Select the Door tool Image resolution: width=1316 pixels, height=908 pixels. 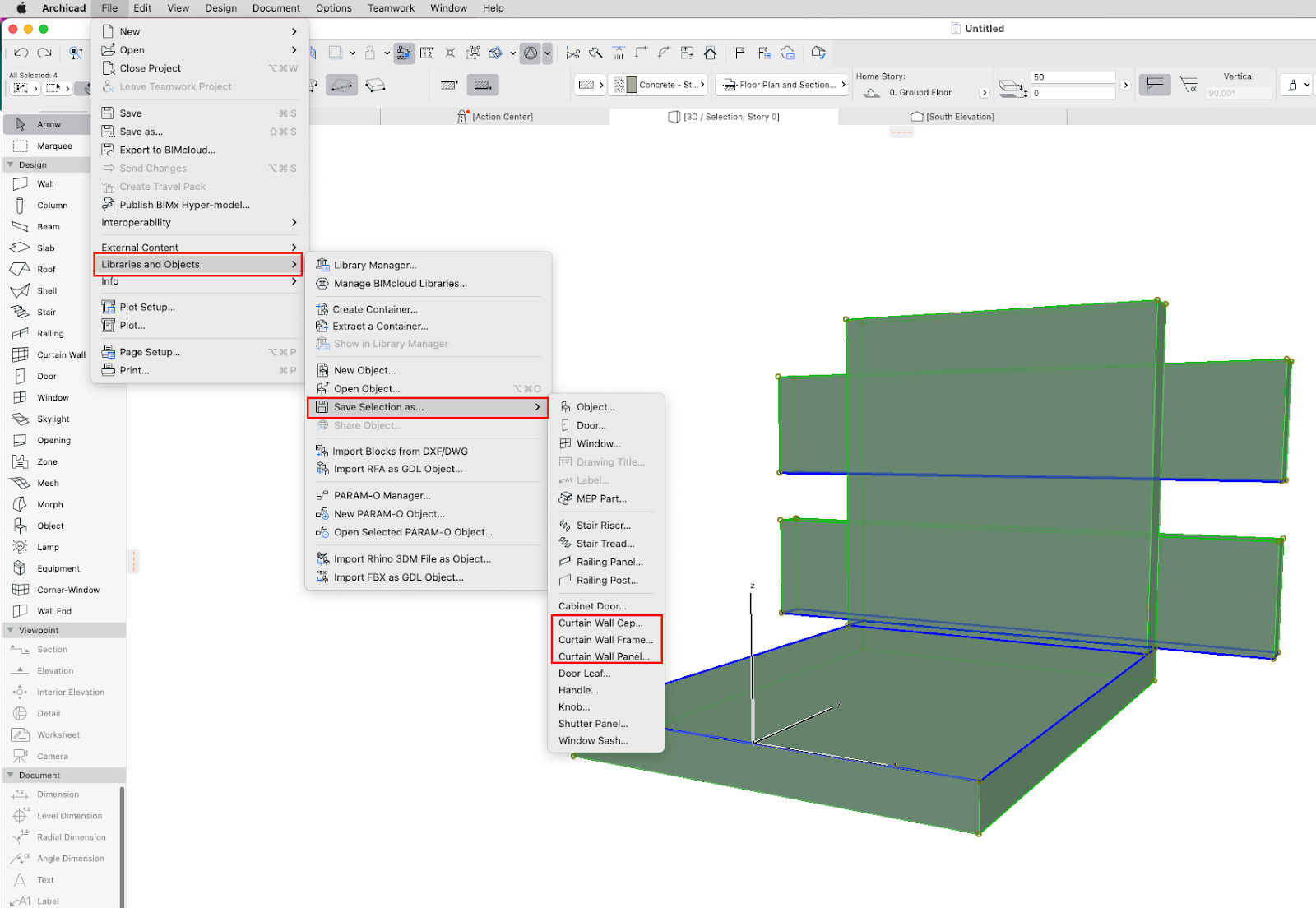point(45,377)
